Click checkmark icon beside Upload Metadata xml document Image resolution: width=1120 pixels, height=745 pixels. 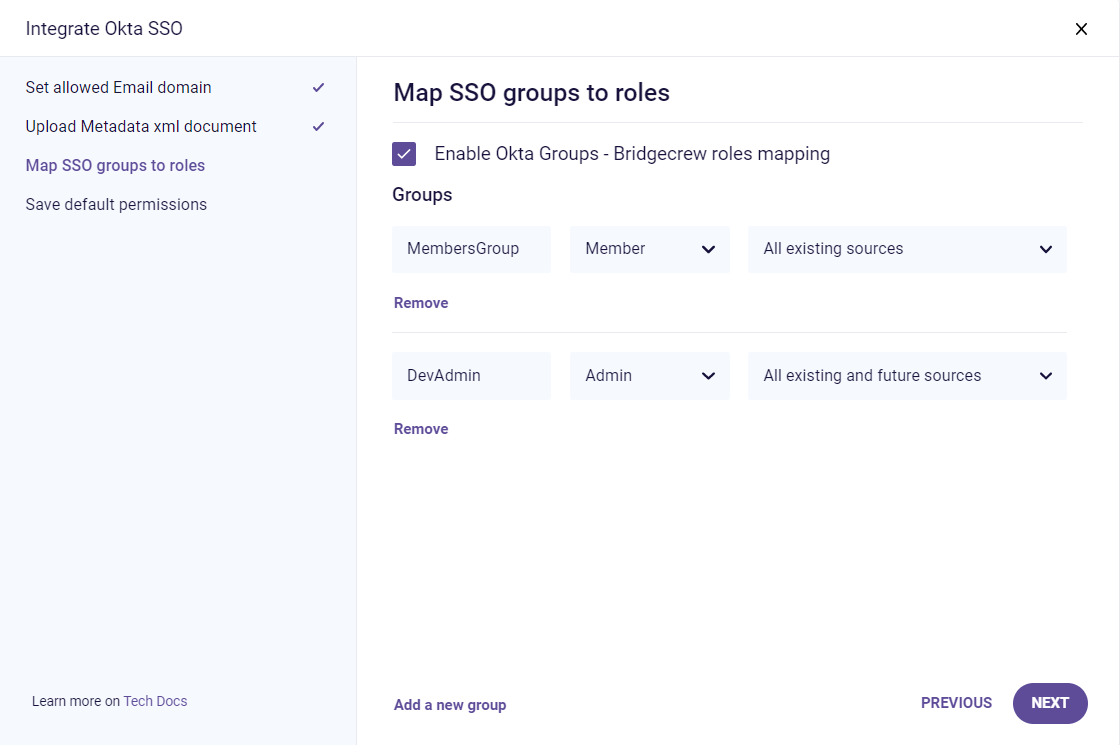(318, 127)
